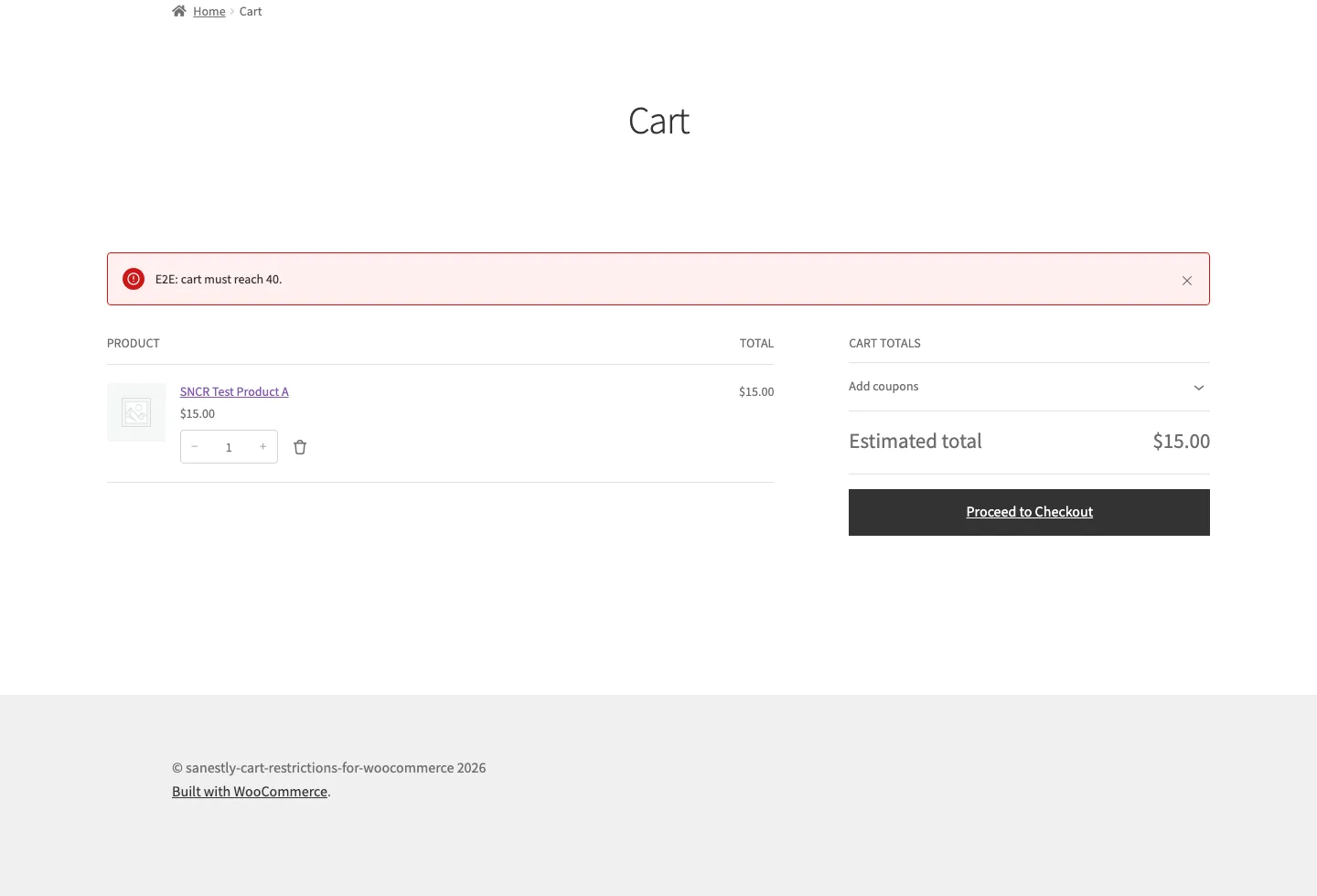Open the Home breadcrumb link
The width and height of the screenshot is (1317, 896).
click(x=209, y=11)
